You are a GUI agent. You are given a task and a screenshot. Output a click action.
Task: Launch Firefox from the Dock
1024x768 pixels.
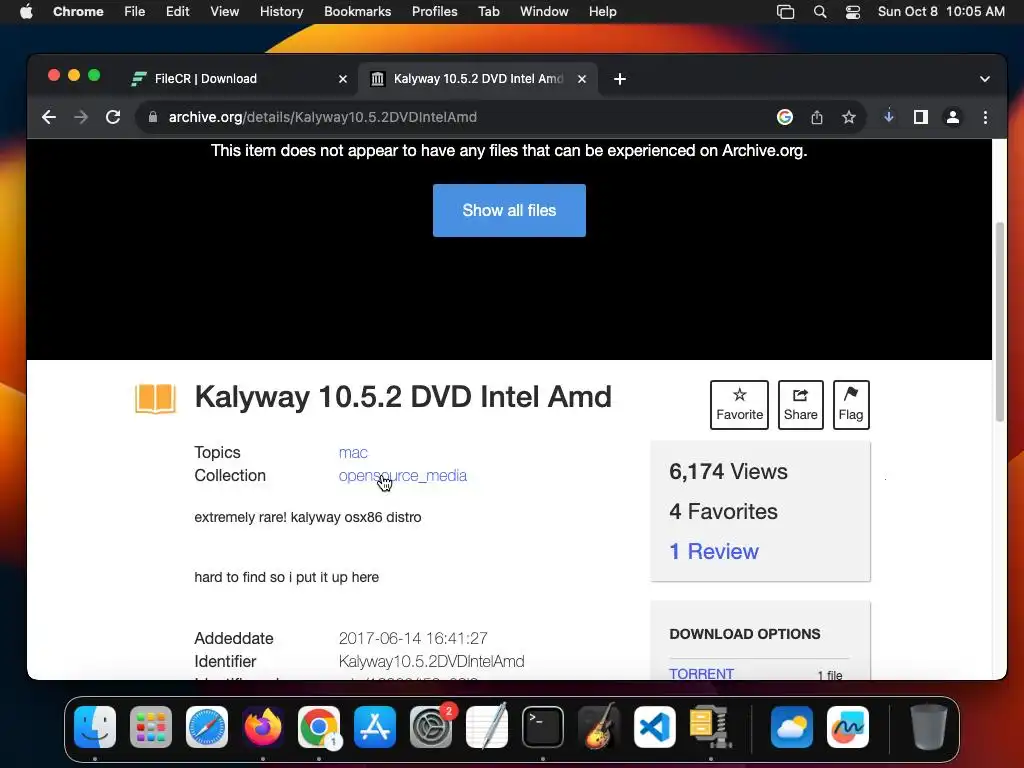click(x=263, y=727)
